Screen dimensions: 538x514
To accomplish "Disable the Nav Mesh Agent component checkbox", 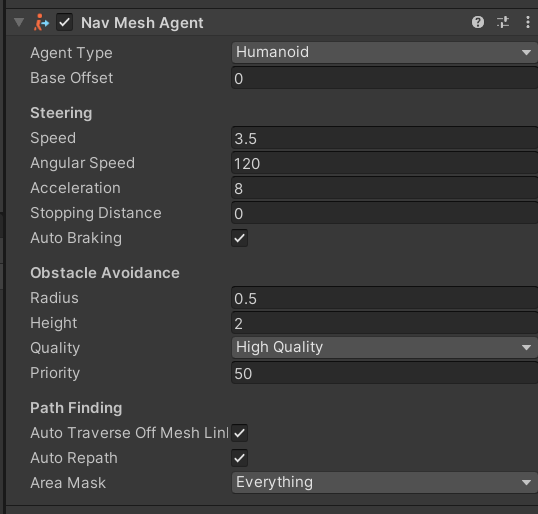I will click(65, 23).
